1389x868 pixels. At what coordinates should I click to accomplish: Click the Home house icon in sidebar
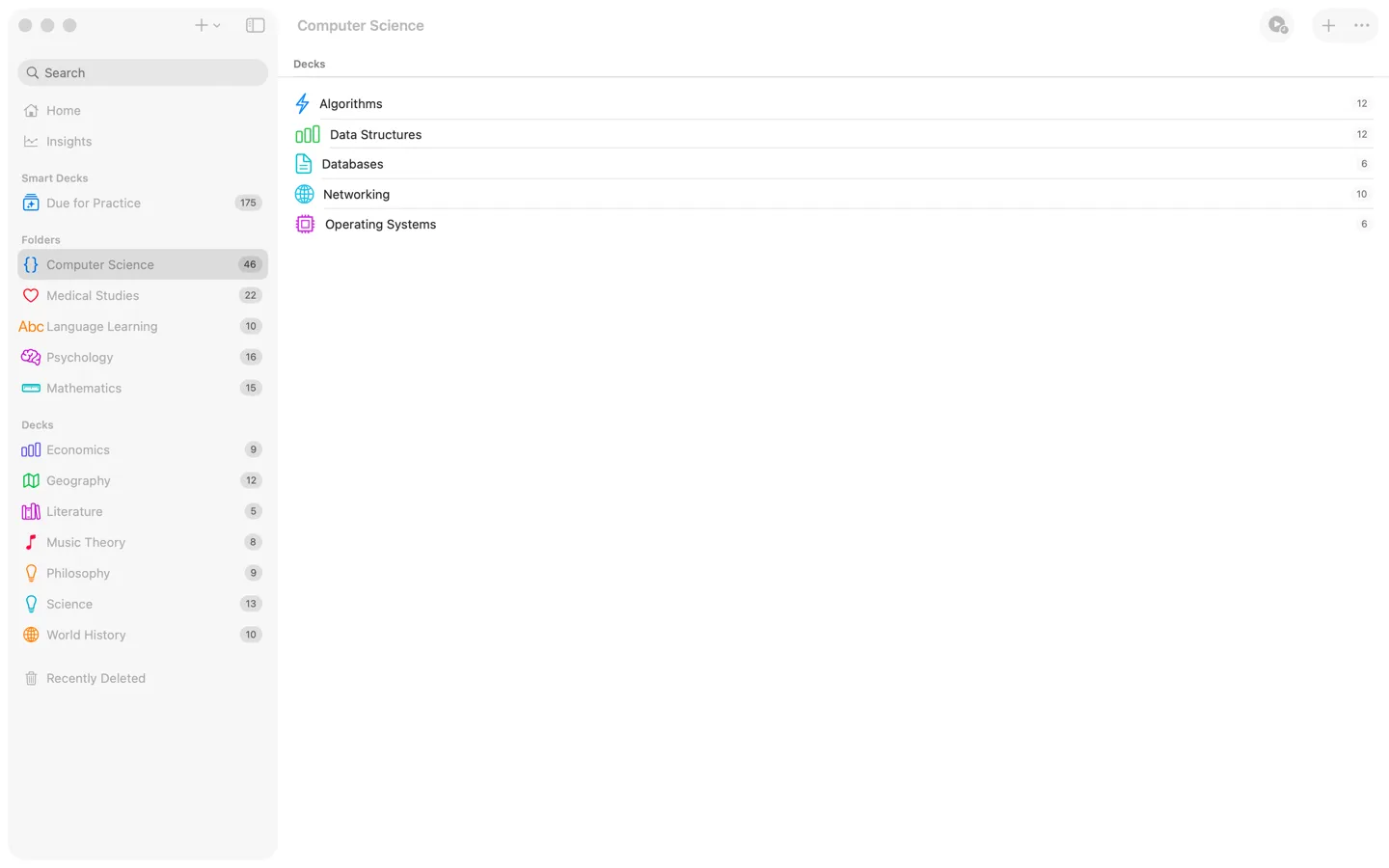pos(31,110)
